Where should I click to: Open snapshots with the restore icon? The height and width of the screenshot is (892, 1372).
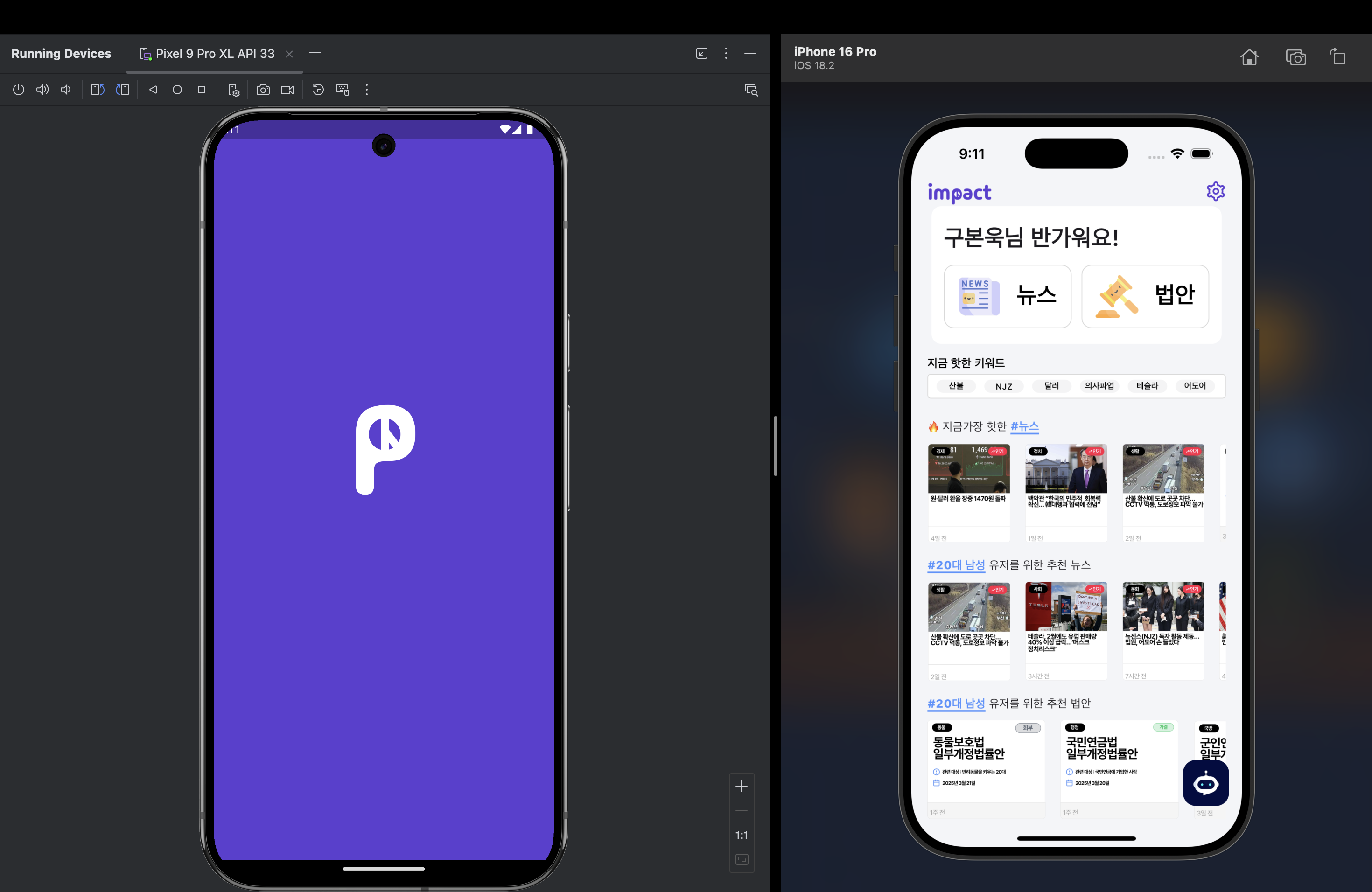(318, 90)
